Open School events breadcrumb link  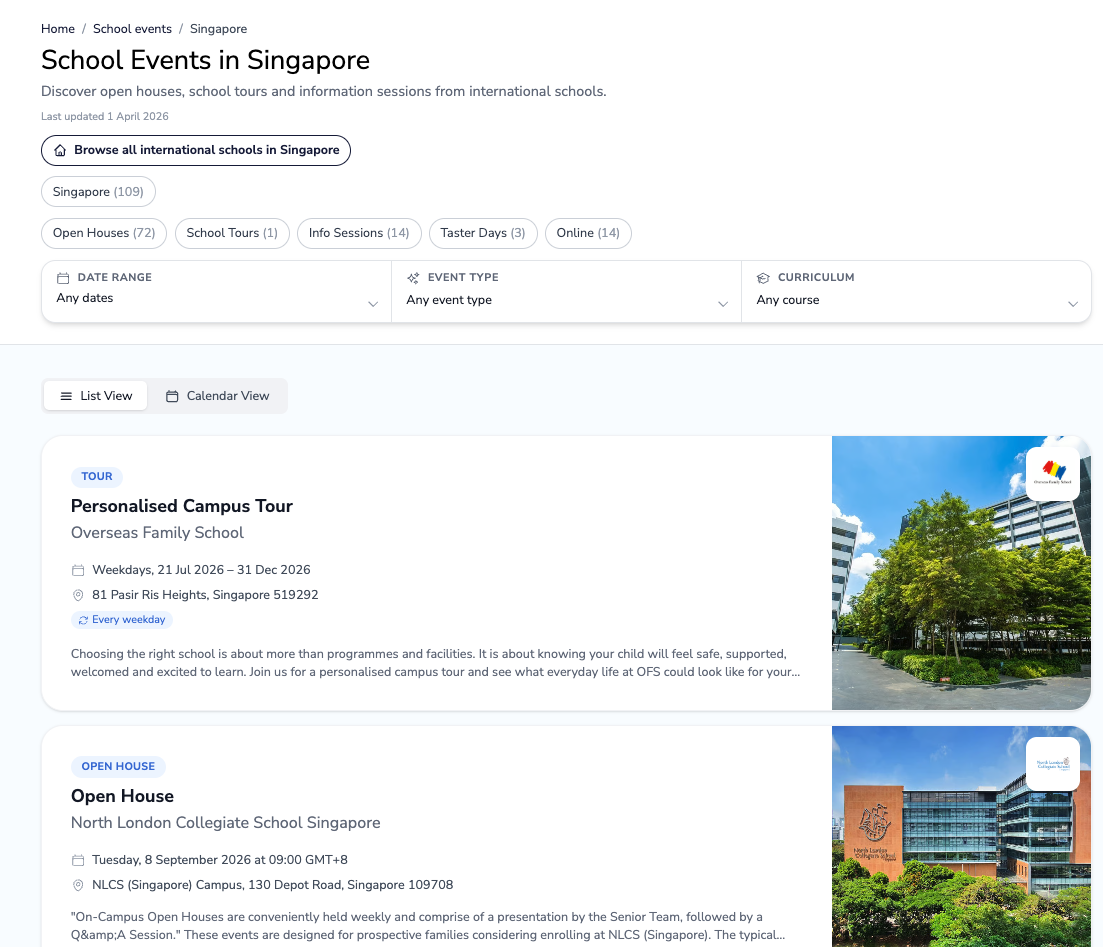pyautogui.click(x=132, y=29)
